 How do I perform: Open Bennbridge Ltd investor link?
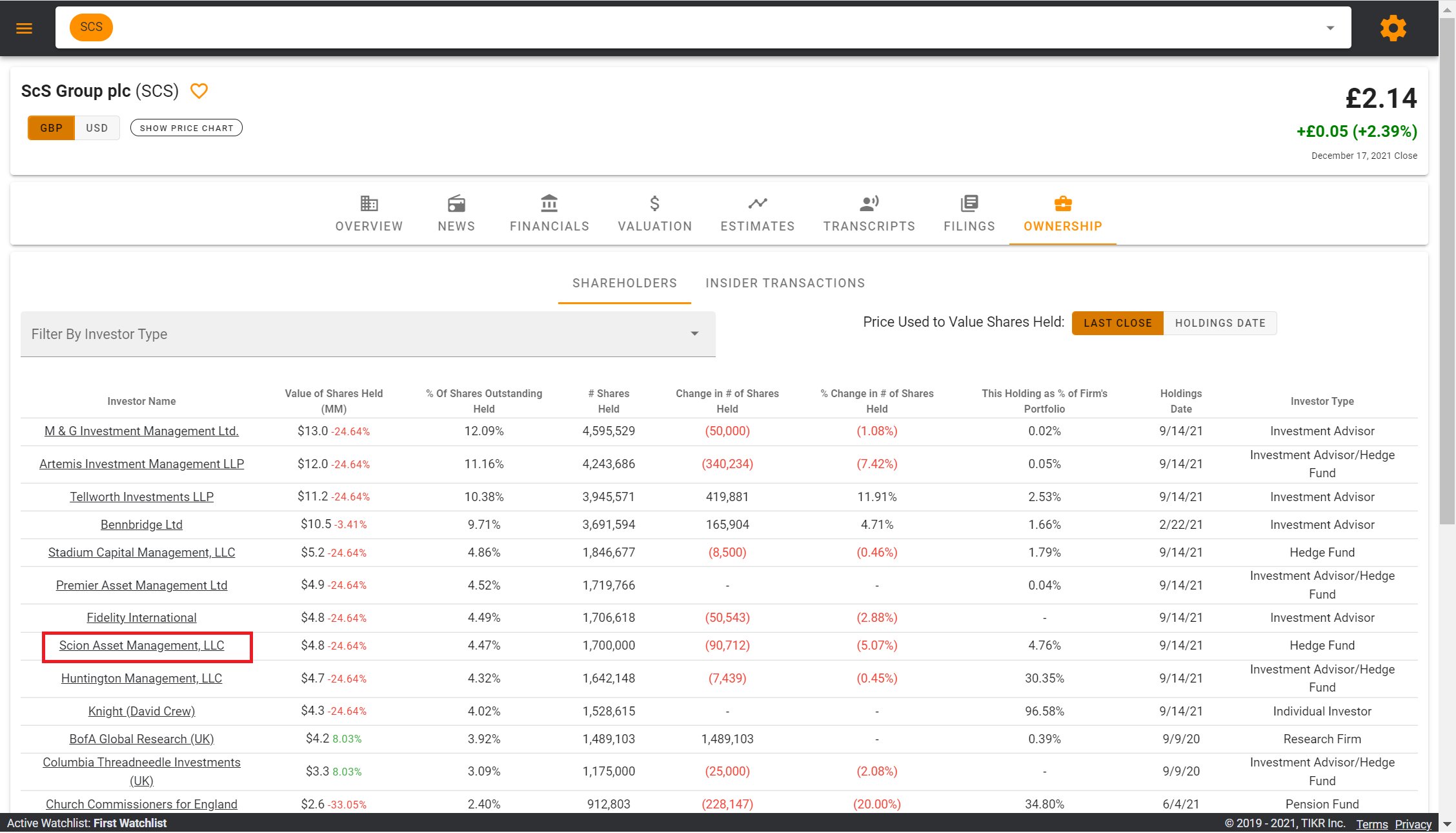tap(141, 524)
